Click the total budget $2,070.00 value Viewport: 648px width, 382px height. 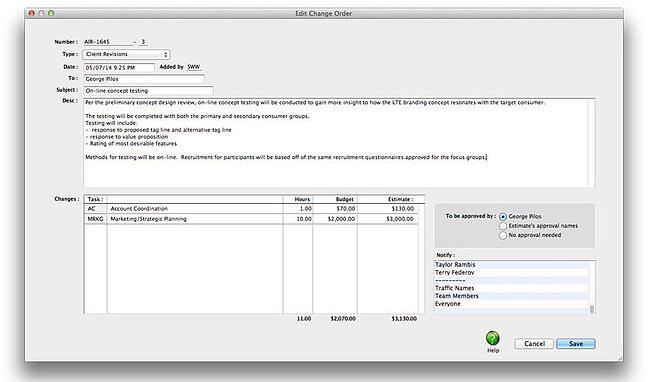pos(343,319)
